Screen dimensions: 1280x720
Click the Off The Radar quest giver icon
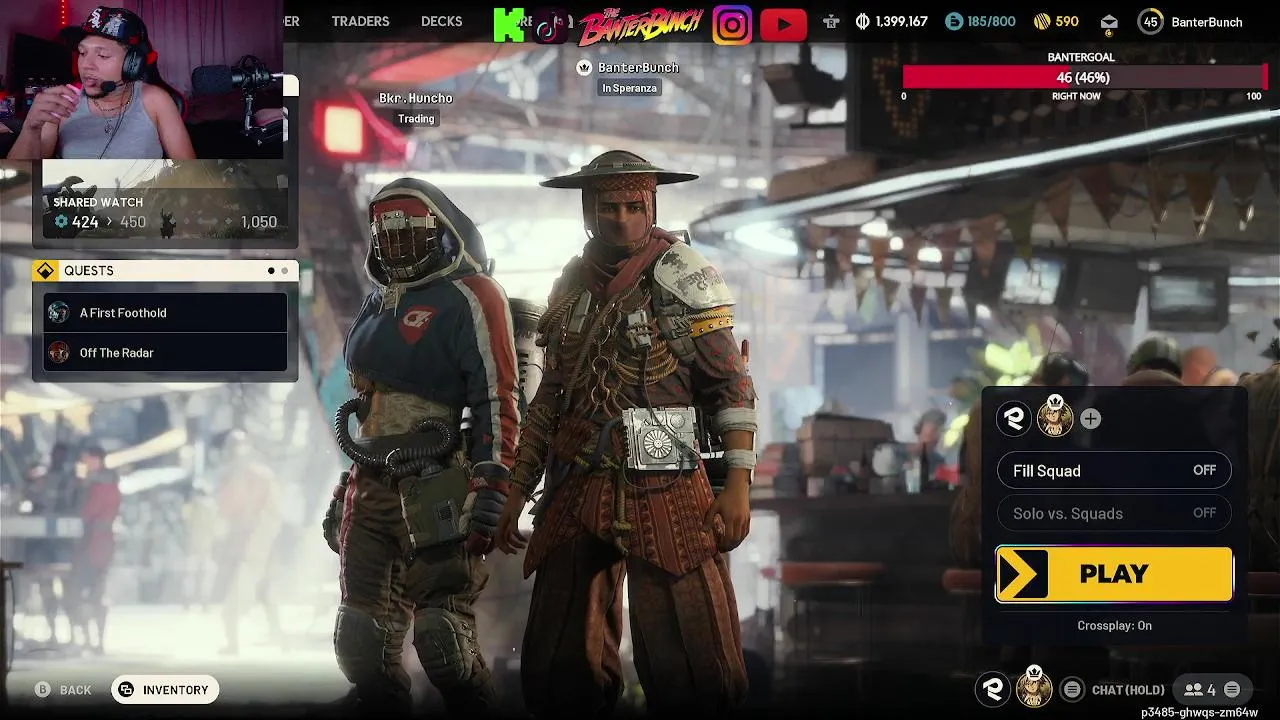point(59,352)
